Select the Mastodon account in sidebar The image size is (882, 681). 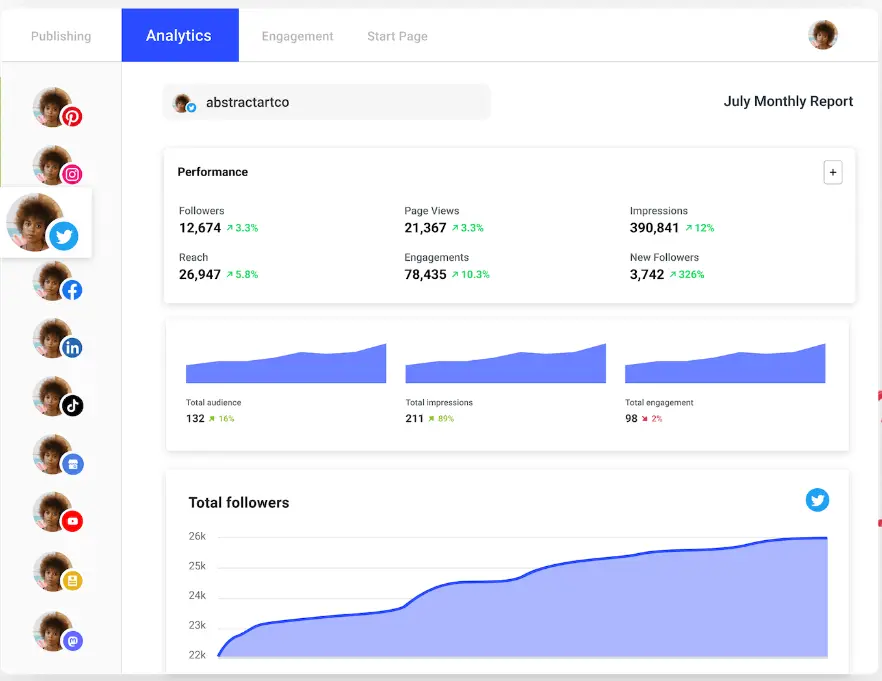(56, 632)
